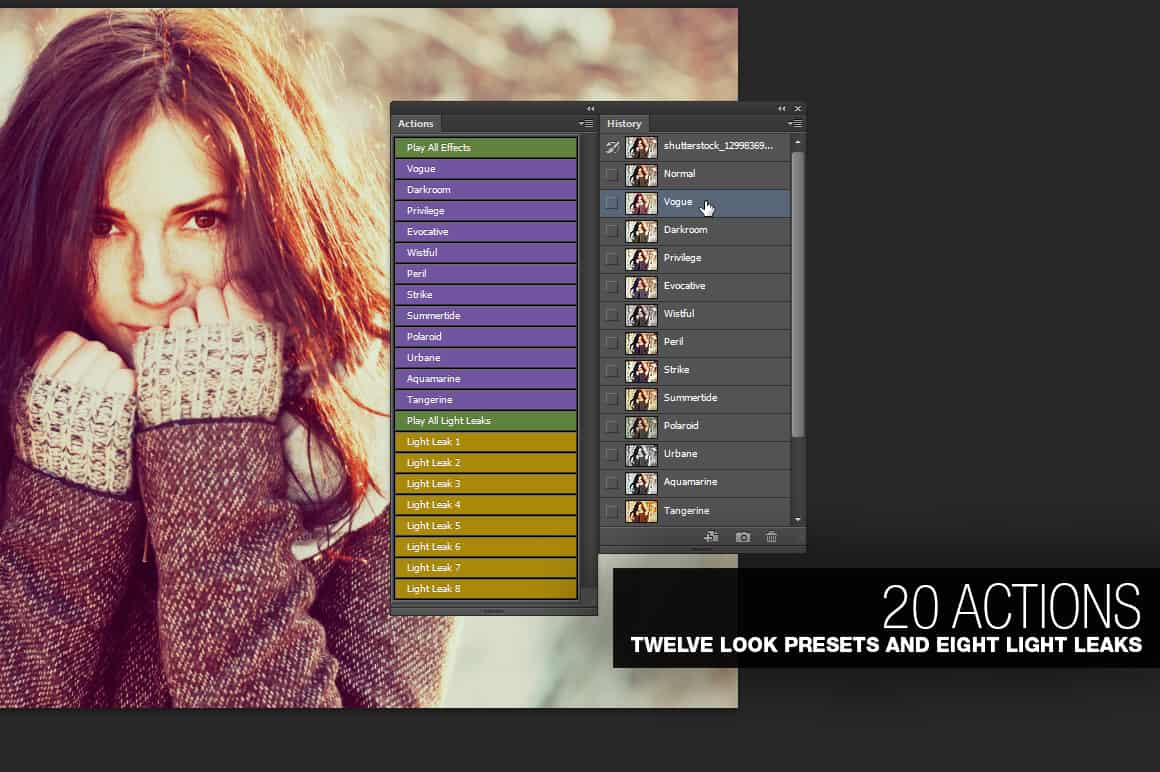The width and height of the screenshot is (1160, 772).
Task: Switch to the Actions tab
Action: [x=416, y=123]
